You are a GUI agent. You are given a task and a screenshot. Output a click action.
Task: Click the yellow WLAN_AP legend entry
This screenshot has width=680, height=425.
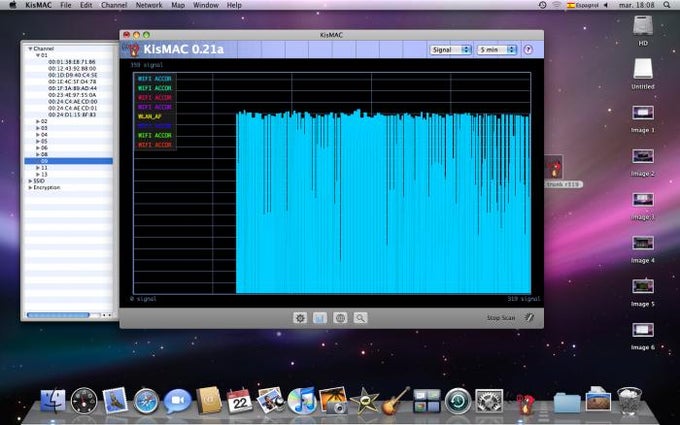(150, 117)
